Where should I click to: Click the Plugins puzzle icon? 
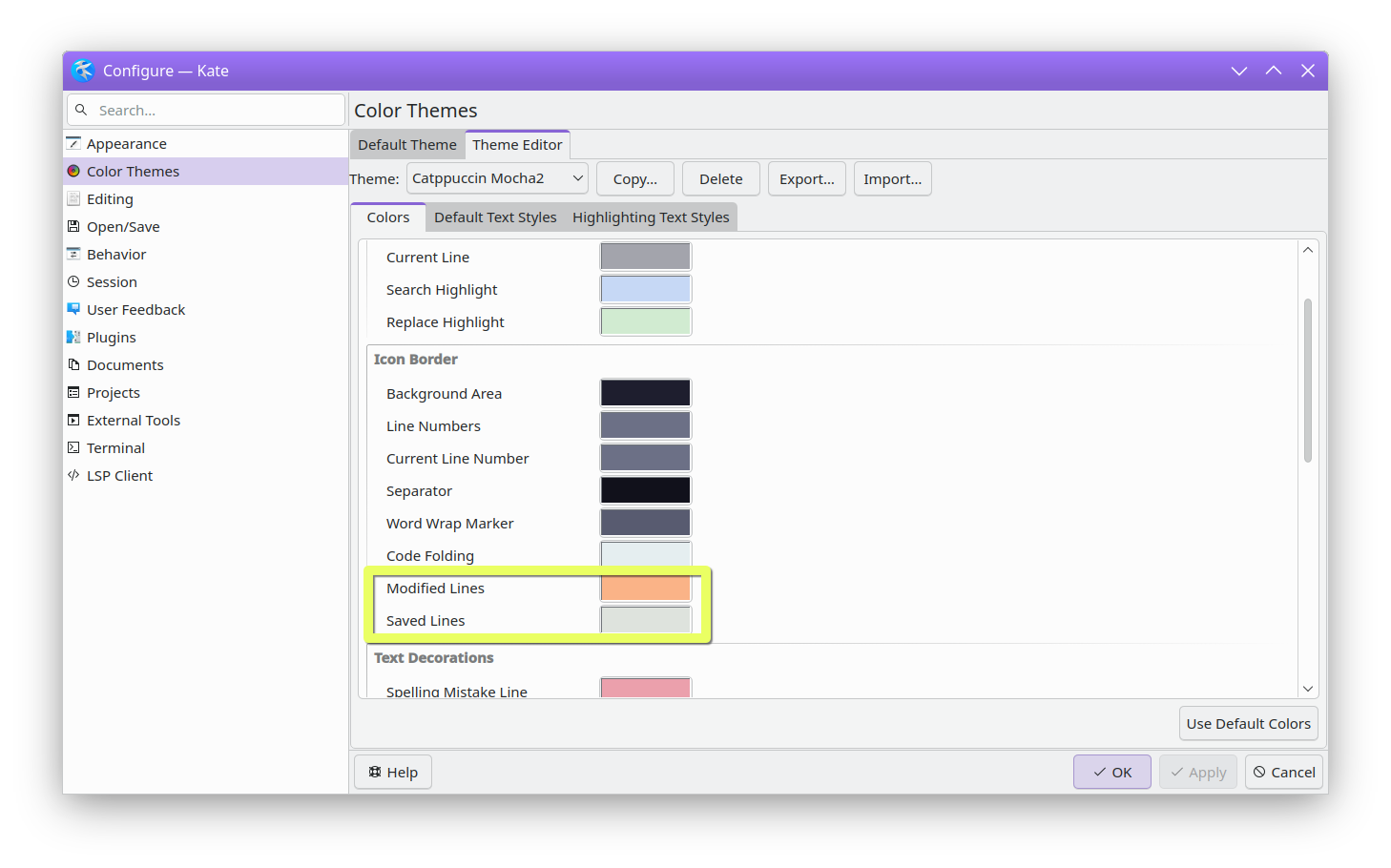pos(73,337)
